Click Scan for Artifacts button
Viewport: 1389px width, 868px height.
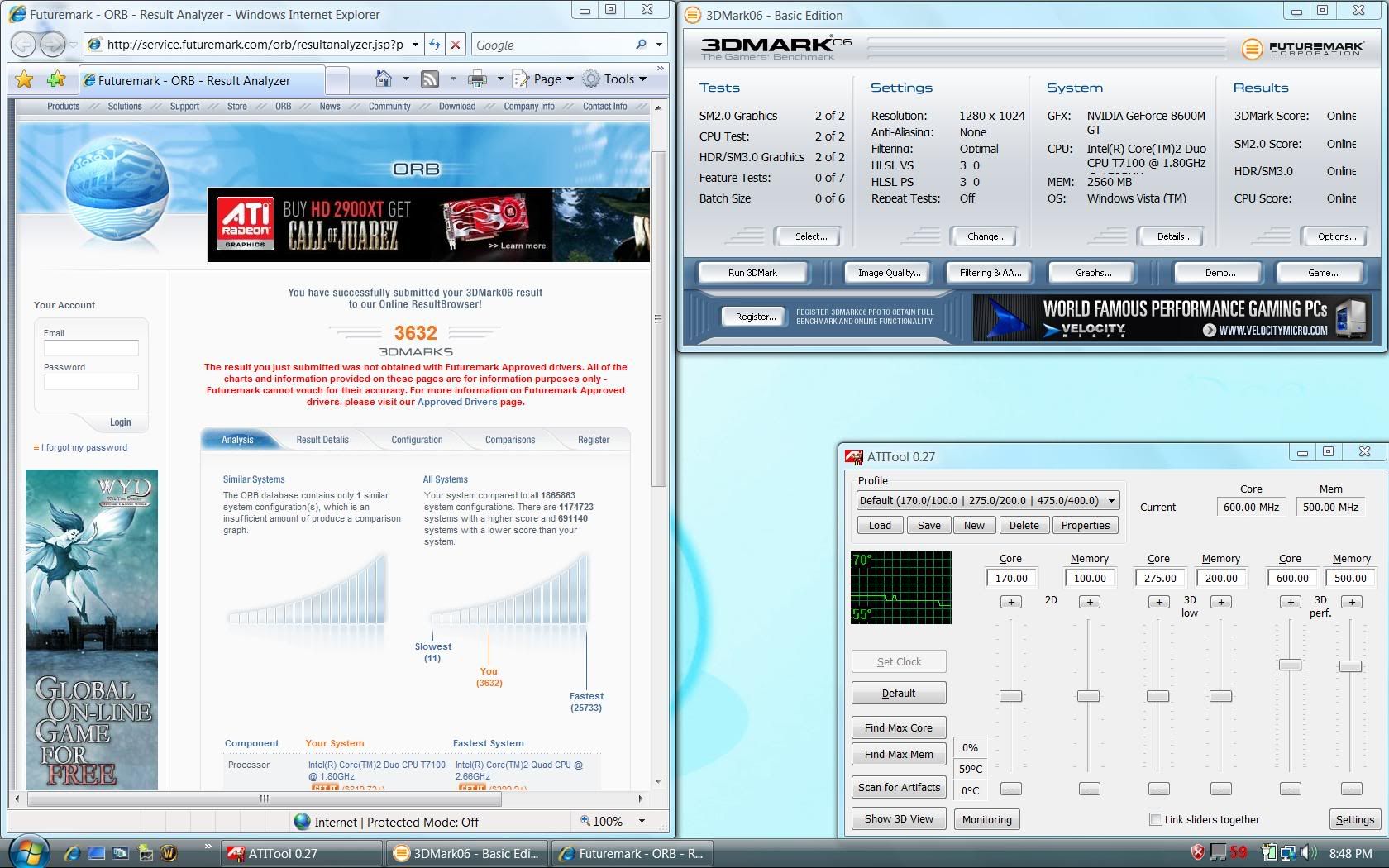pos(899,787)
